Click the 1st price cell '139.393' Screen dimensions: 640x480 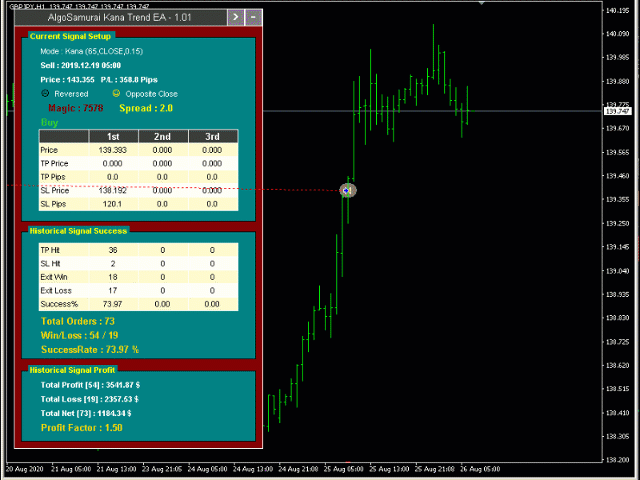click(x=113, y=150)
